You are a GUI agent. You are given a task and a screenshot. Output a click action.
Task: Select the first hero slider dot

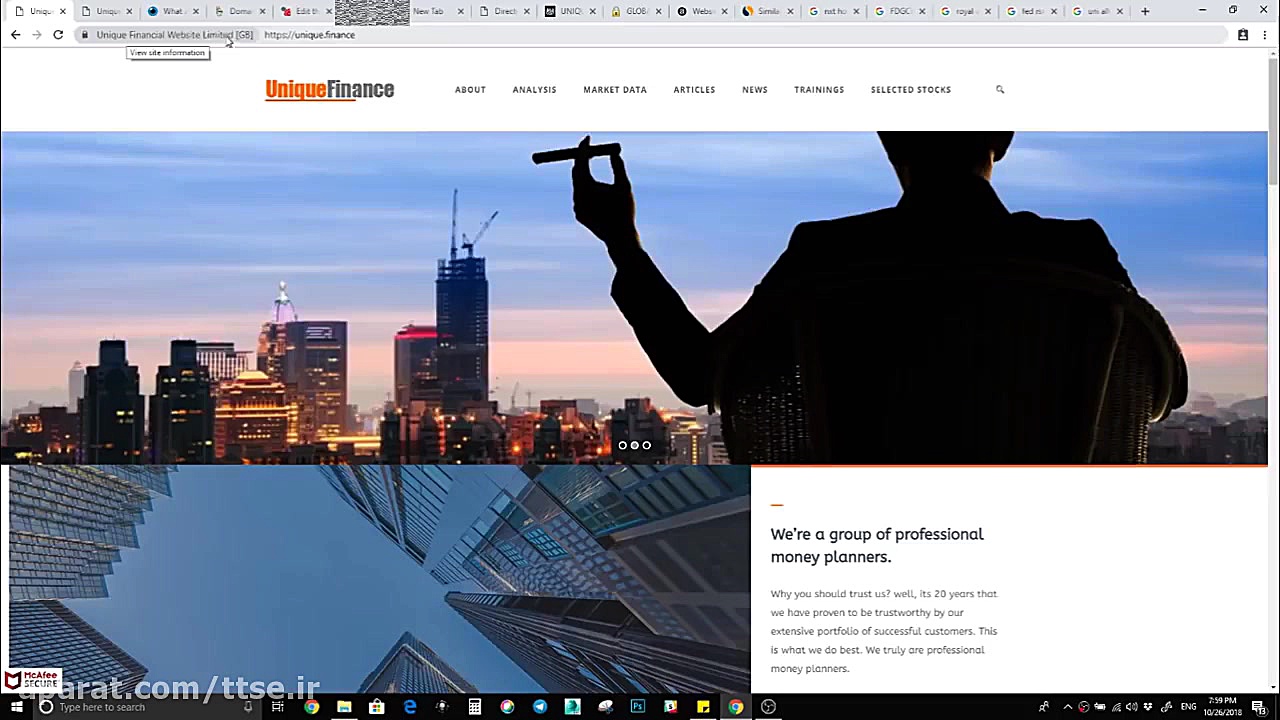pyautogui.click(x=622, y=445)
